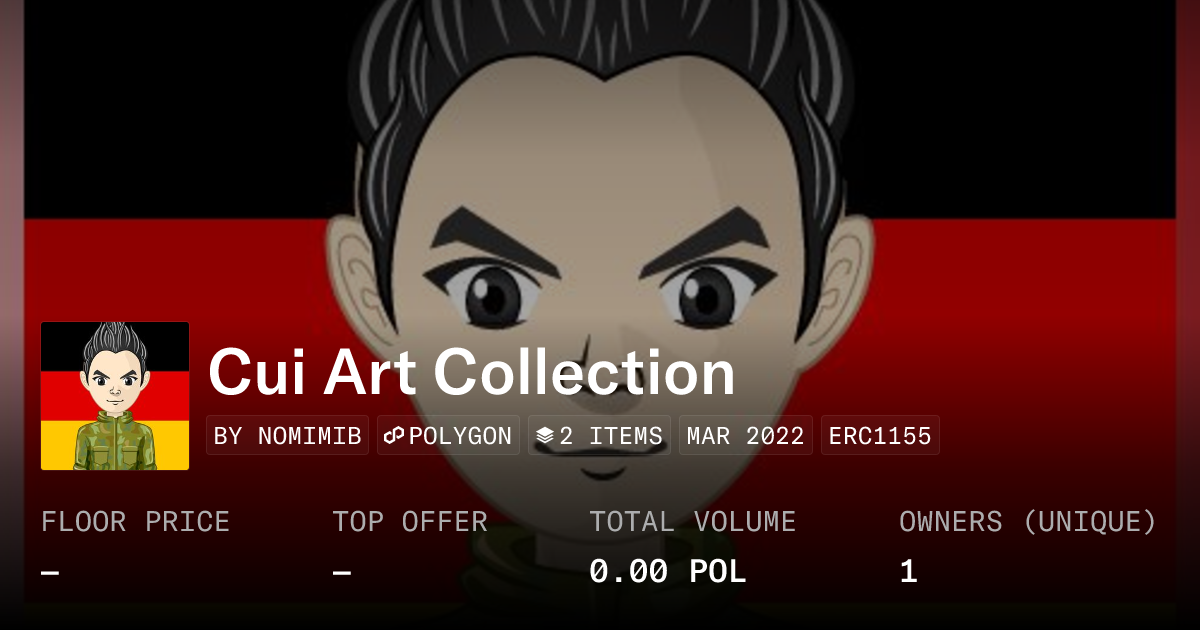Click the top offer dash value

342,572
